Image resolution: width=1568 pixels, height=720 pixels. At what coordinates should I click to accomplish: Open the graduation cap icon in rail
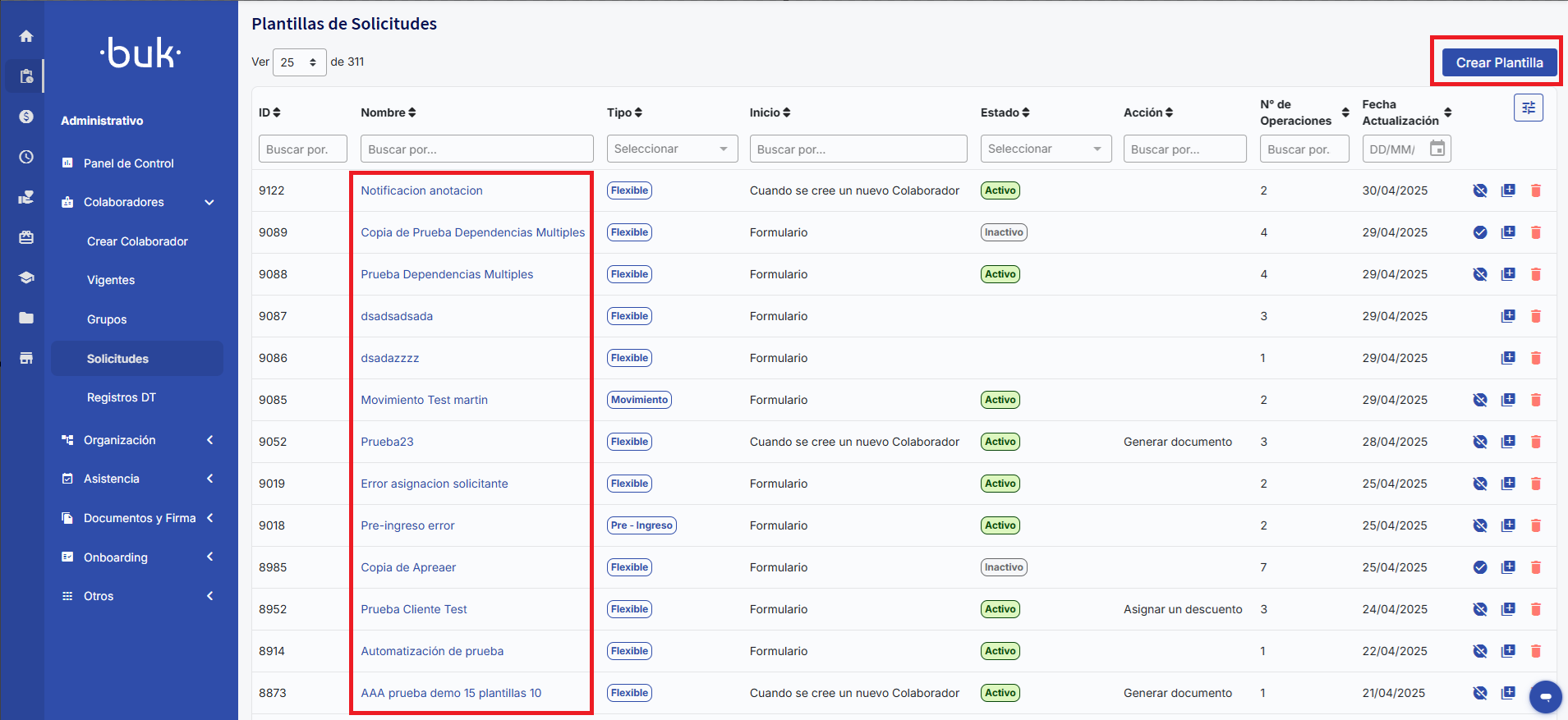coord(26,277)
